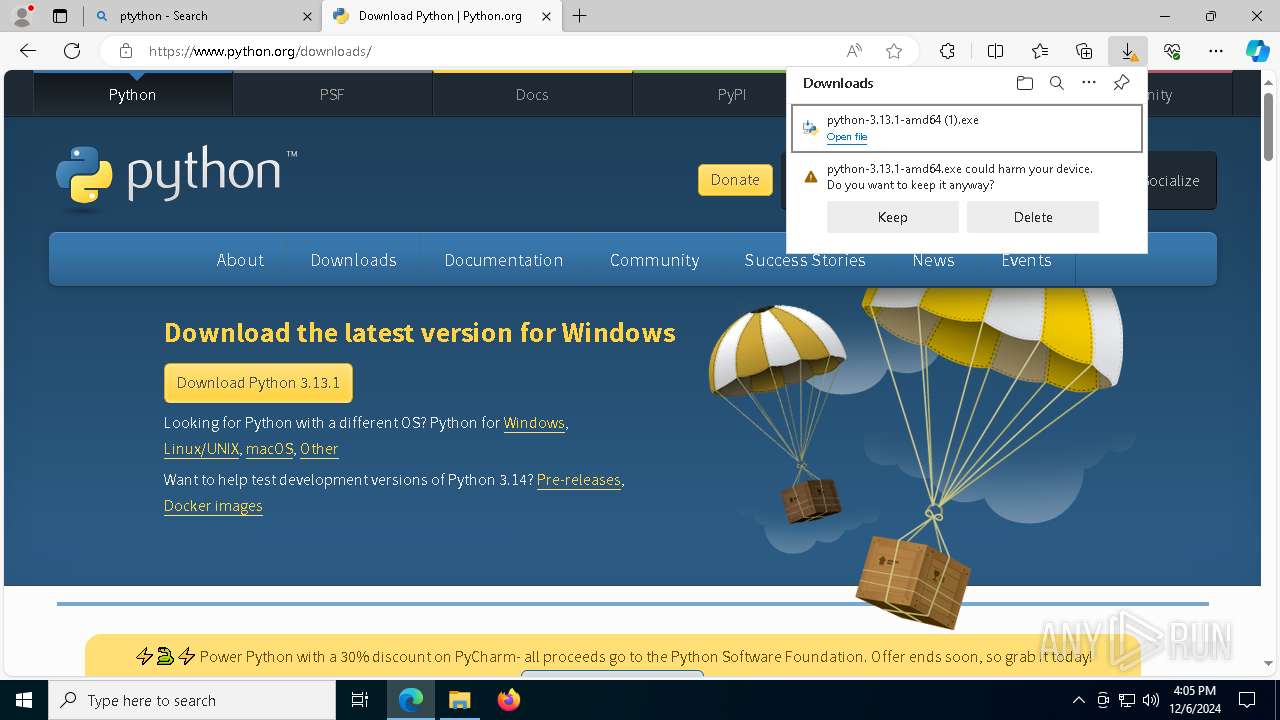Click the Read aloud icon
The width and height of the screenshot is (1280, 720).
tap(854, 51)
